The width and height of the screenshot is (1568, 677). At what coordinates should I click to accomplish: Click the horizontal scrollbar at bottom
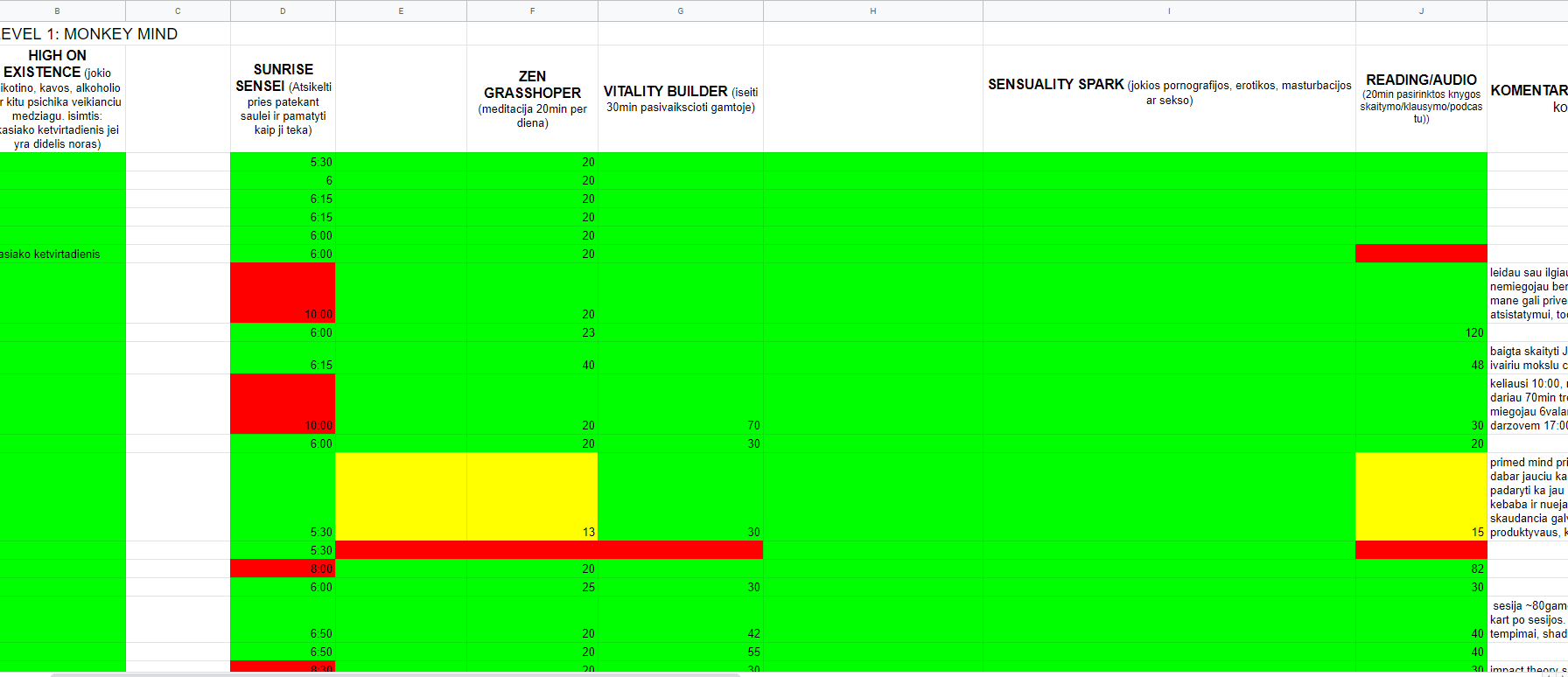[x=395, y=674]
